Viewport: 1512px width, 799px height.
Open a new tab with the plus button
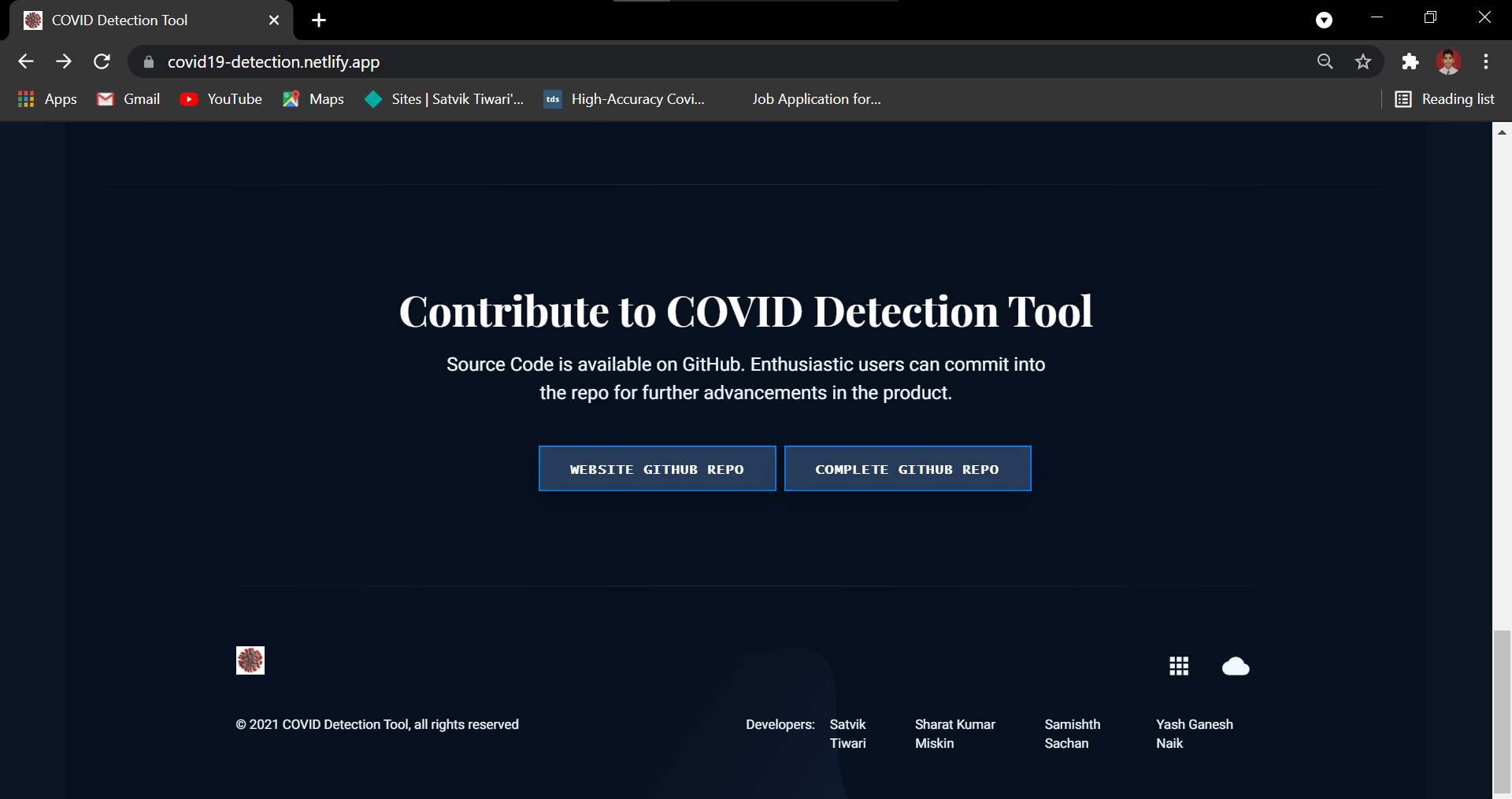tap(319, 20)
